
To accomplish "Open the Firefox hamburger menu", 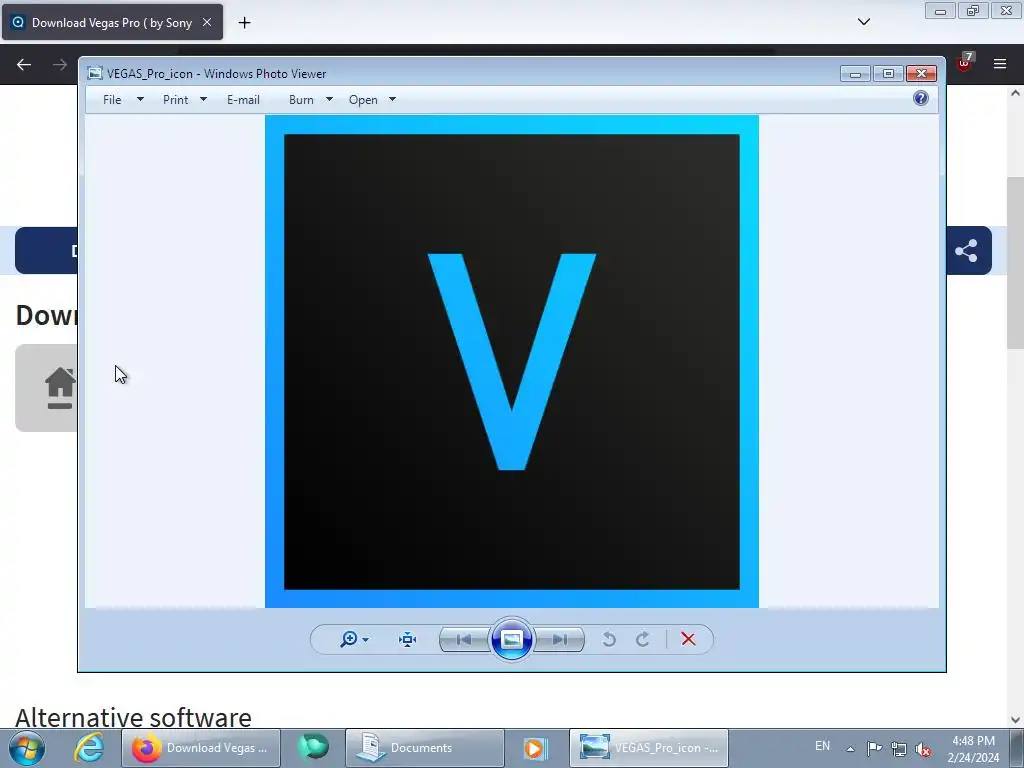I will click(1000, 64).
